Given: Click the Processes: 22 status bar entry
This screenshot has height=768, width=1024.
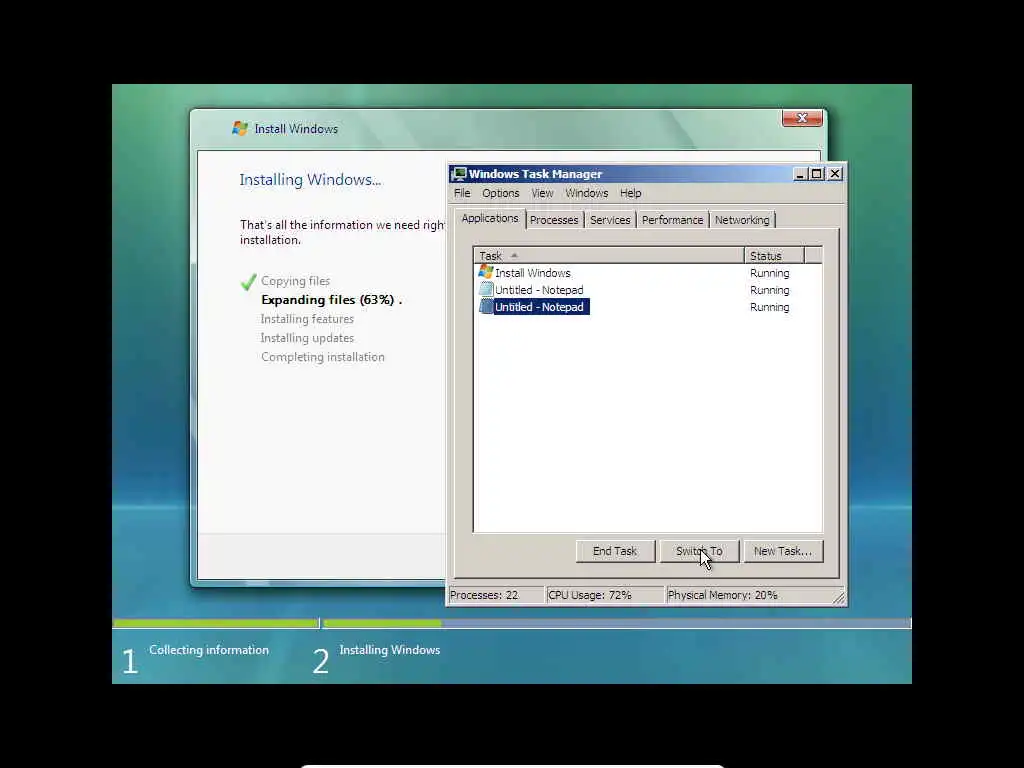Looking at the screenshot, I should coord(496,595).
